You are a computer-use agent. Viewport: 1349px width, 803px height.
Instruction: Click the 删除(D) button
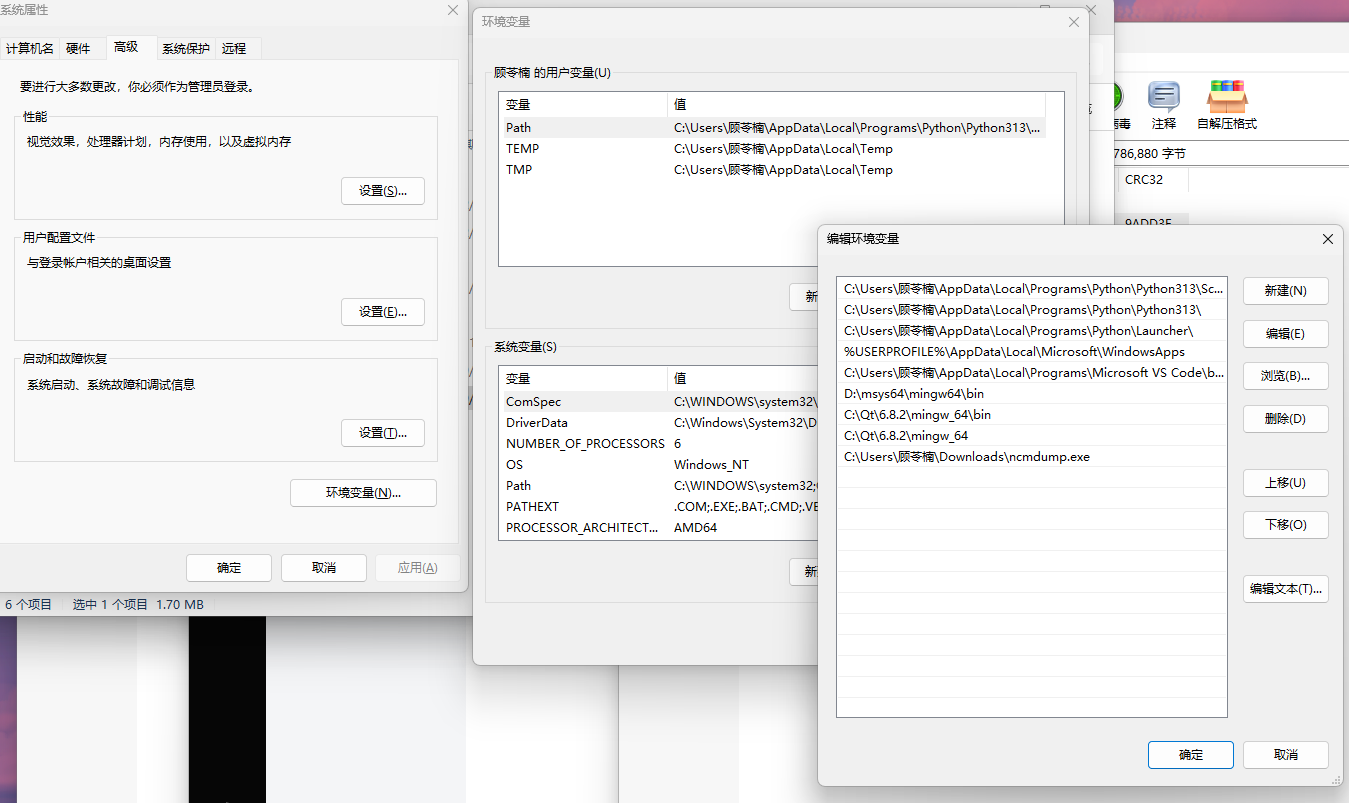(1285, 419)
